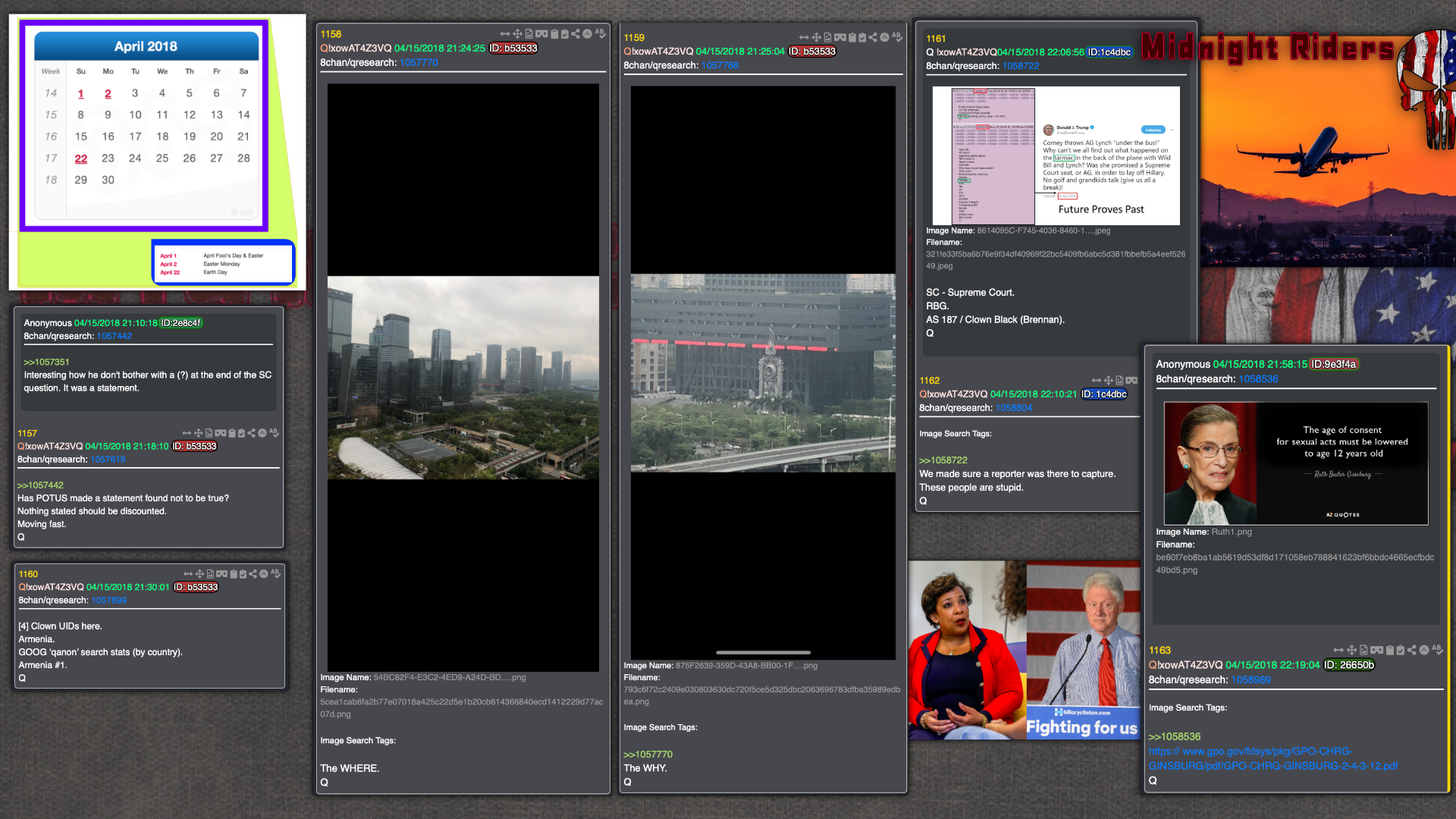Follow the >>1057442 reply reference
This screenshot has height=819, width=1456.
(40, 485)
